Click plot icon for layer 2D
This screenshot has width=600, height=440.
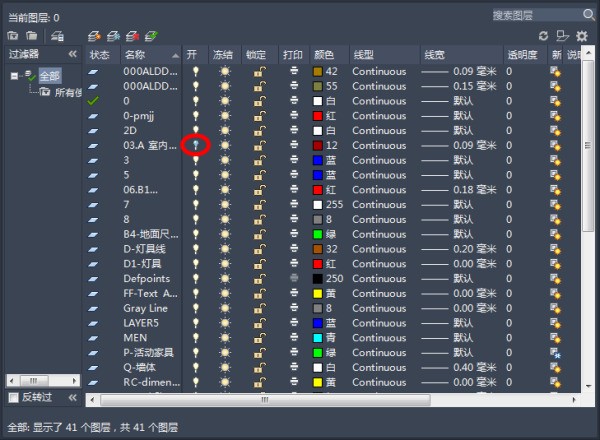click(294, 130)
